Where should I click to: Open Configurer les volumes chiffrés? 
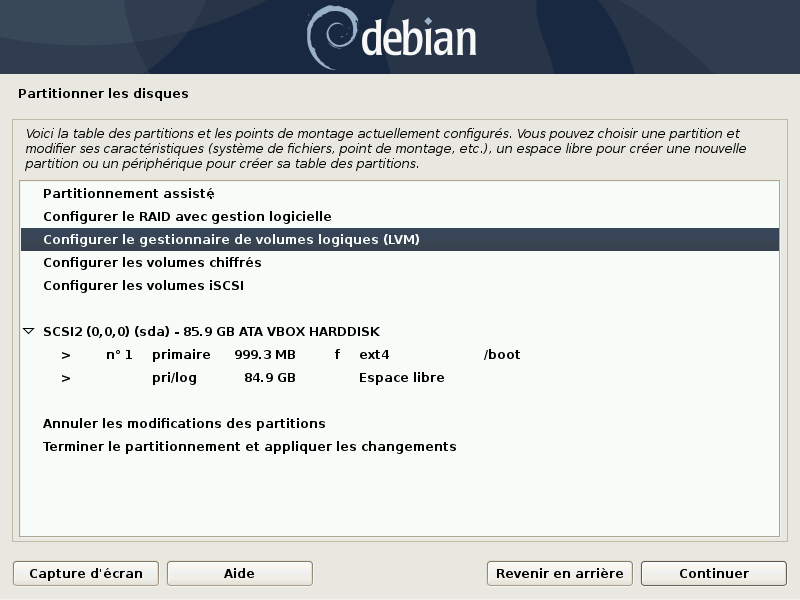point(152,263)
